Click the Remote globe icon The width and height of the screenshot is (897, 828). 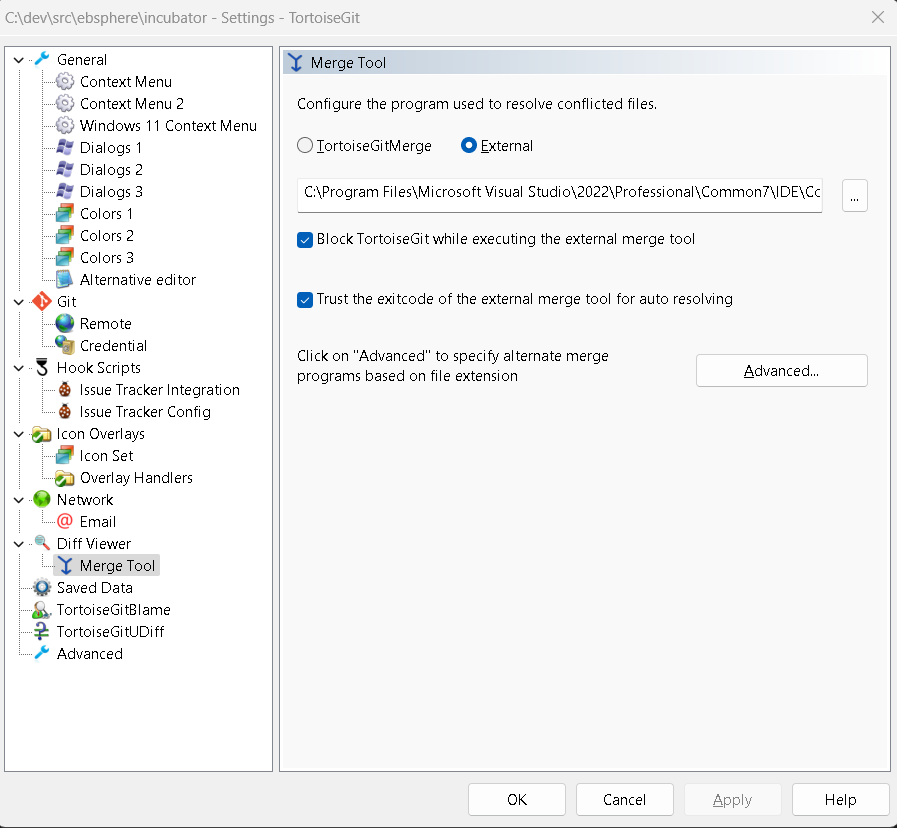65,323
